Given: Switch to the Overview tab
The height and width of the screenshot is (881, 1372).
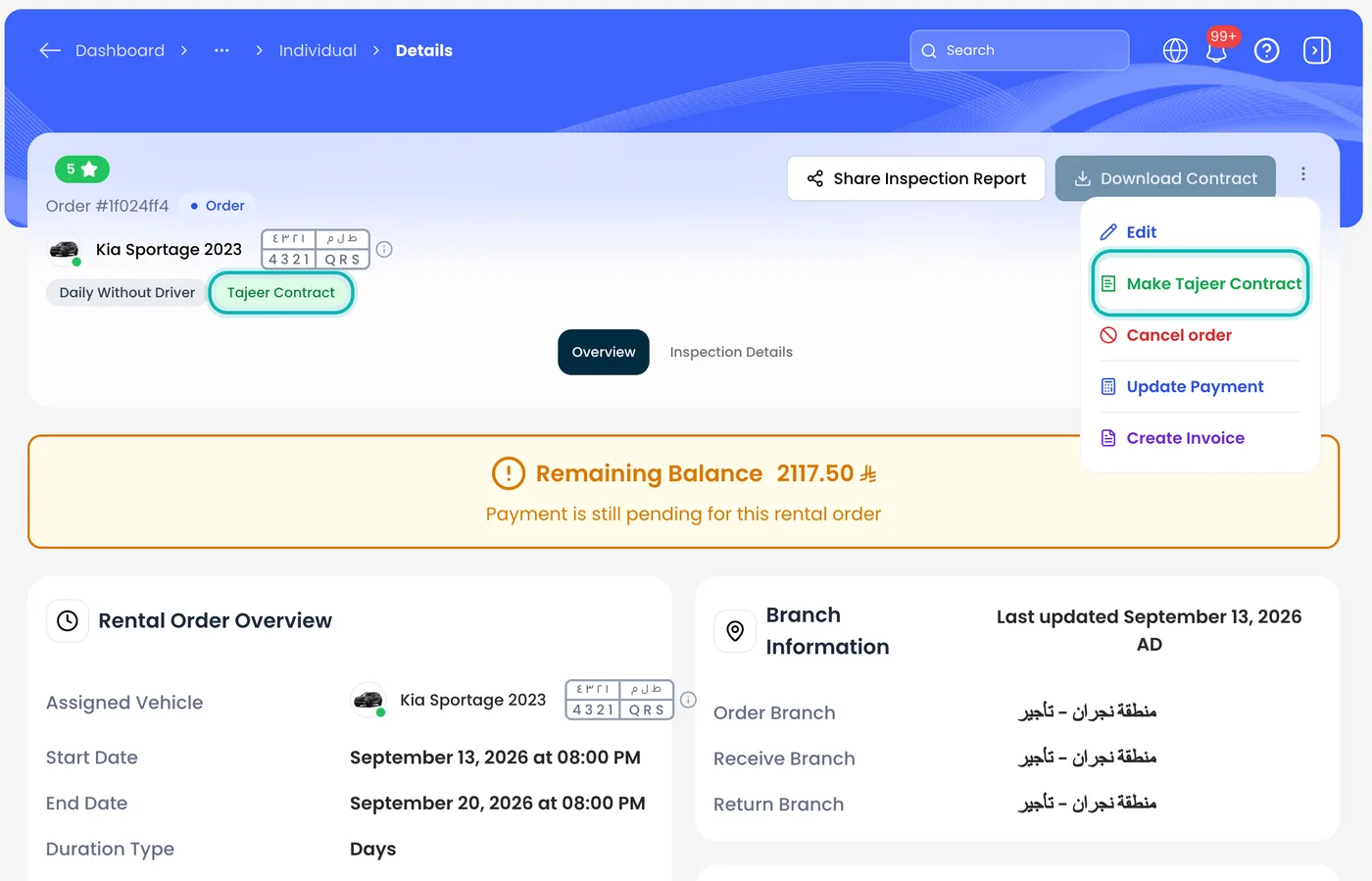Looking at the screenshot, I should coord(604,352).
